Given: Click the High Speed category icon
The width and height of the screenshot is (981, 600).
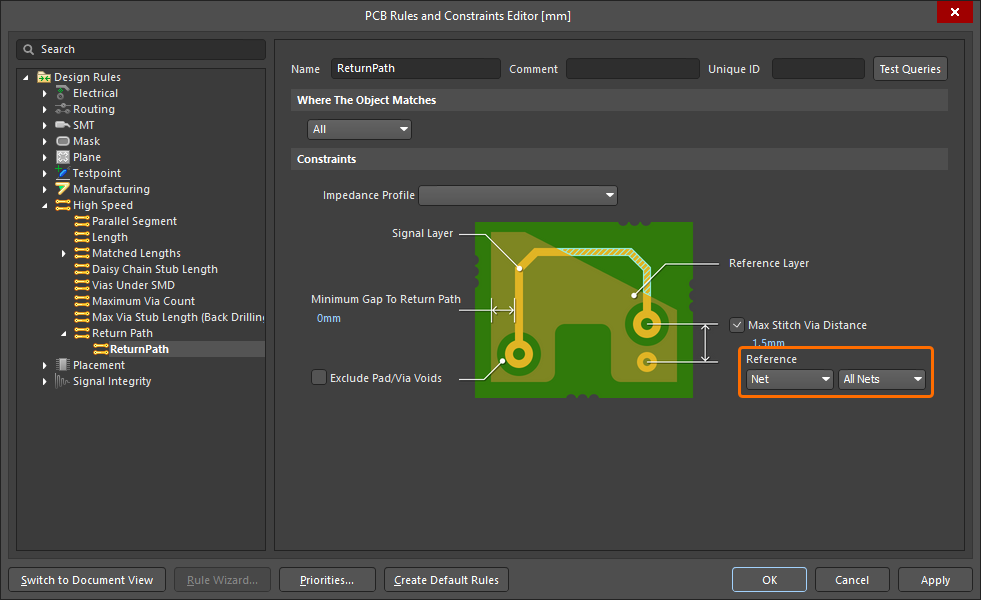Looking at the screenshot, I should [63, 205].
